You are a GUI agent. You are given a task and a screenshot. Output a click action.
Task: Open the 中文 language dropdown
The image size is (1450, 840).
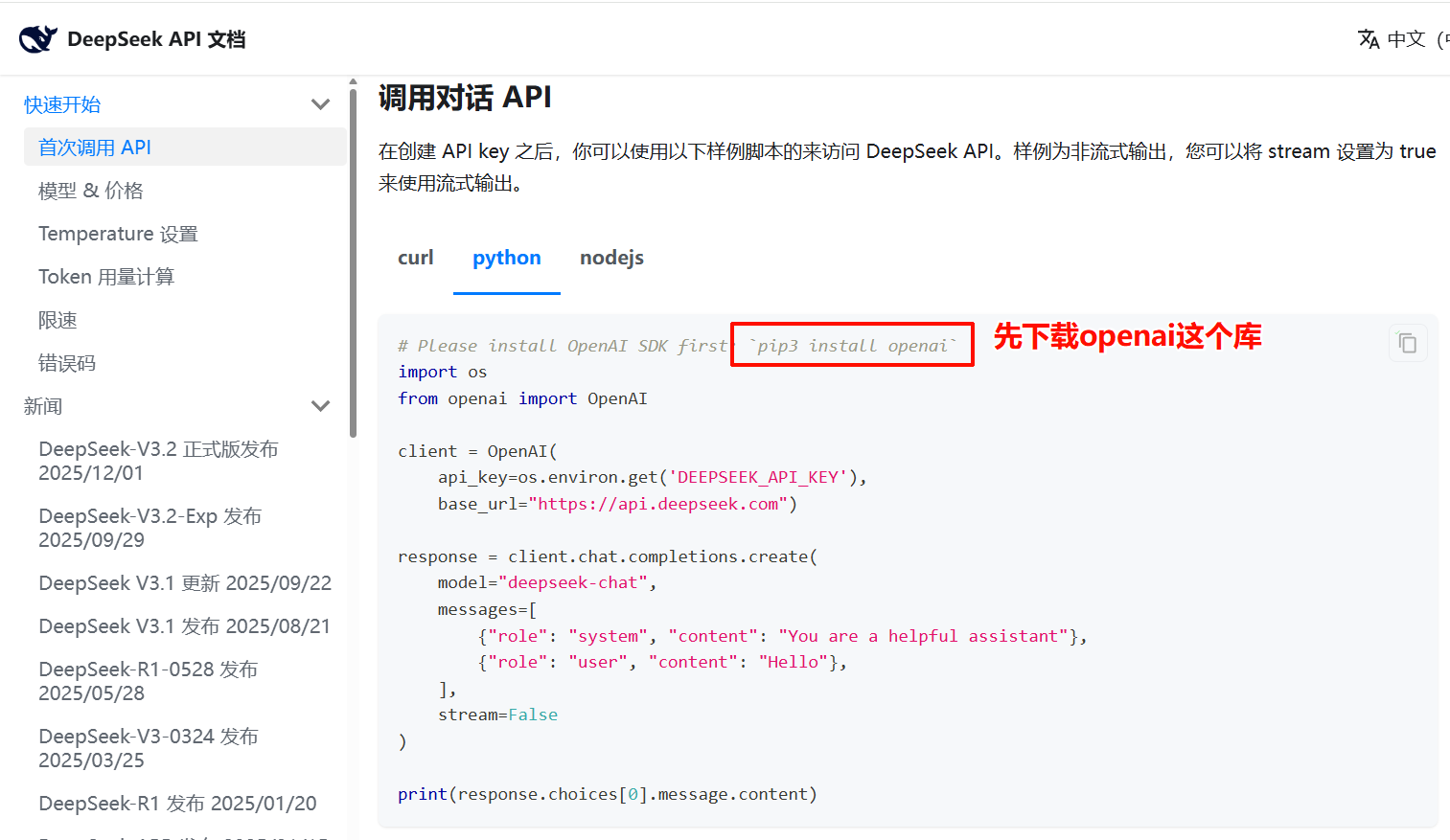[x=1406, y=39]
